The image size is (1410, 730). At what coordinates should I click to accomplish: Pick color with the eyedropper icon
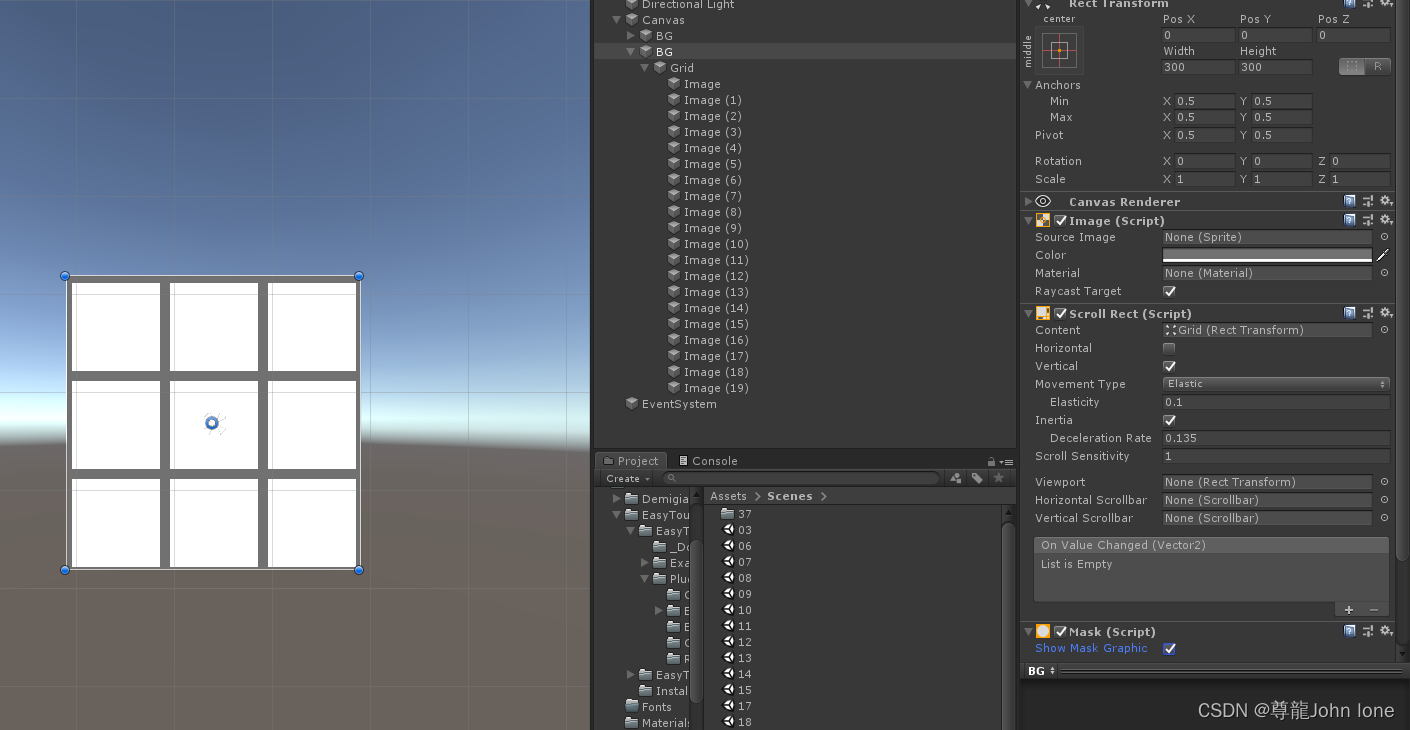(x=1383, y=255)
